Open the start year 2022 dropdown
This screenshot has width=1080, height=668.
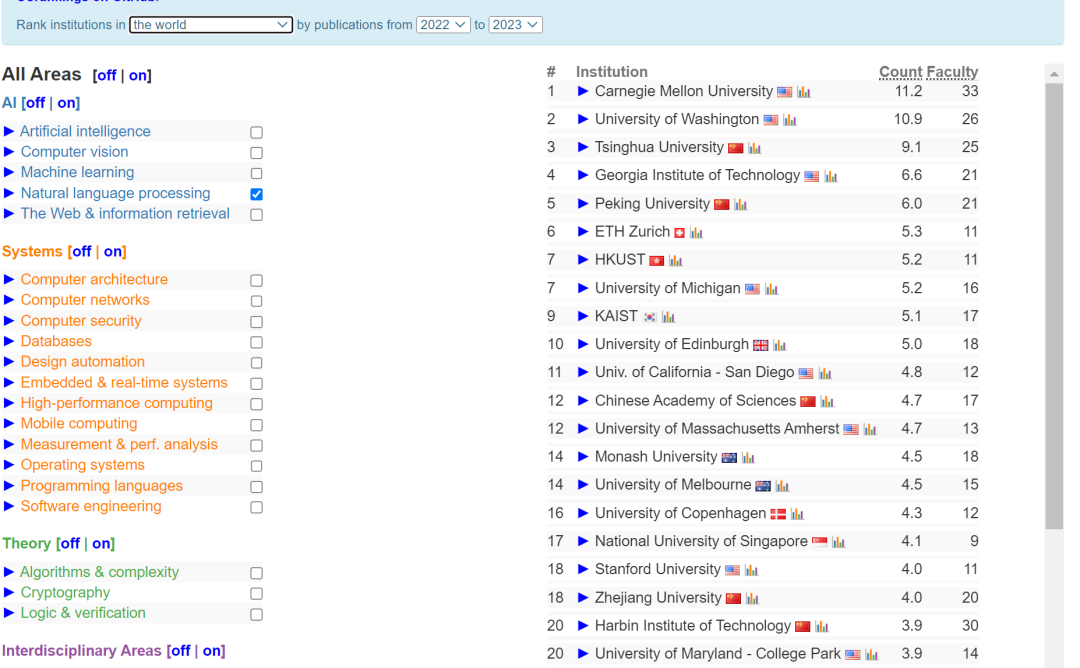pos(443,25)
